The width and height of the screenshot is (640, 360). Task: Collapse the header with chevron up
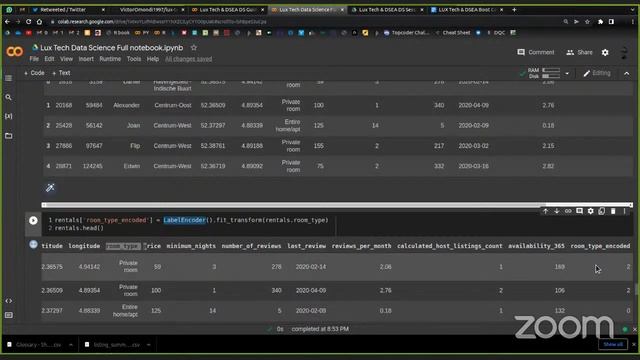(x=627, y=73)
